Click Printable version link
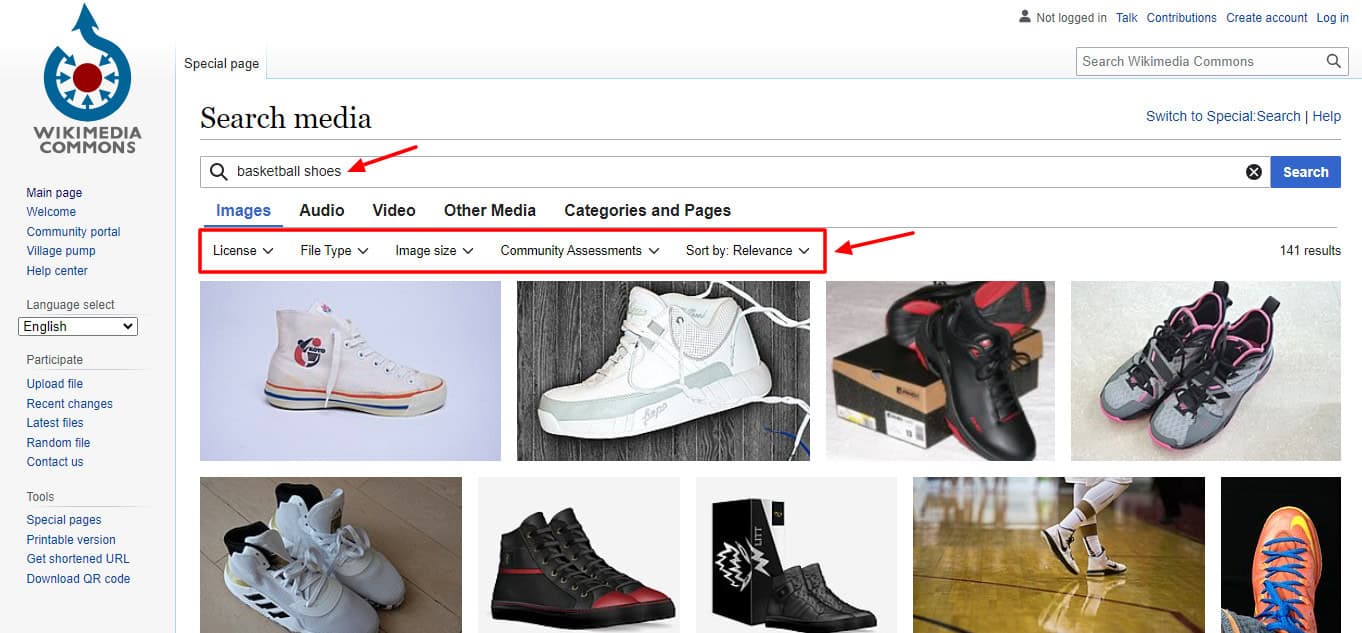The height and width of the screenshot is (633, 1362). point(71,539)
